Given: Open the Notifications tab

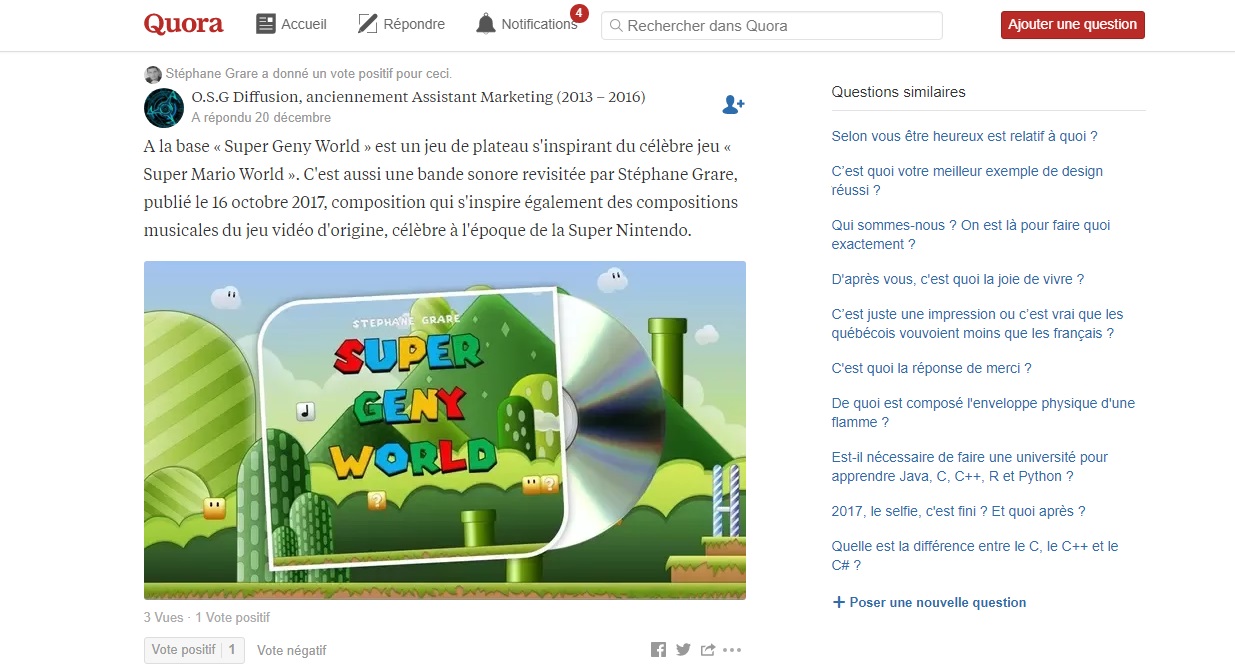Looking at the screenshot, I should point(527,24).
